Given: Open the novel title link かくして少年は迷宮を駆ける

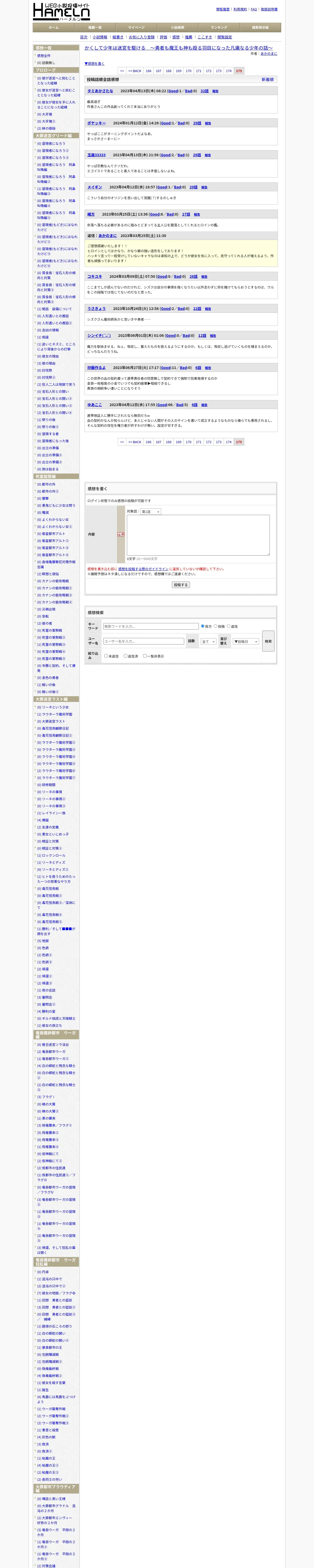Looking at the screenshot, I should (179, 48).
